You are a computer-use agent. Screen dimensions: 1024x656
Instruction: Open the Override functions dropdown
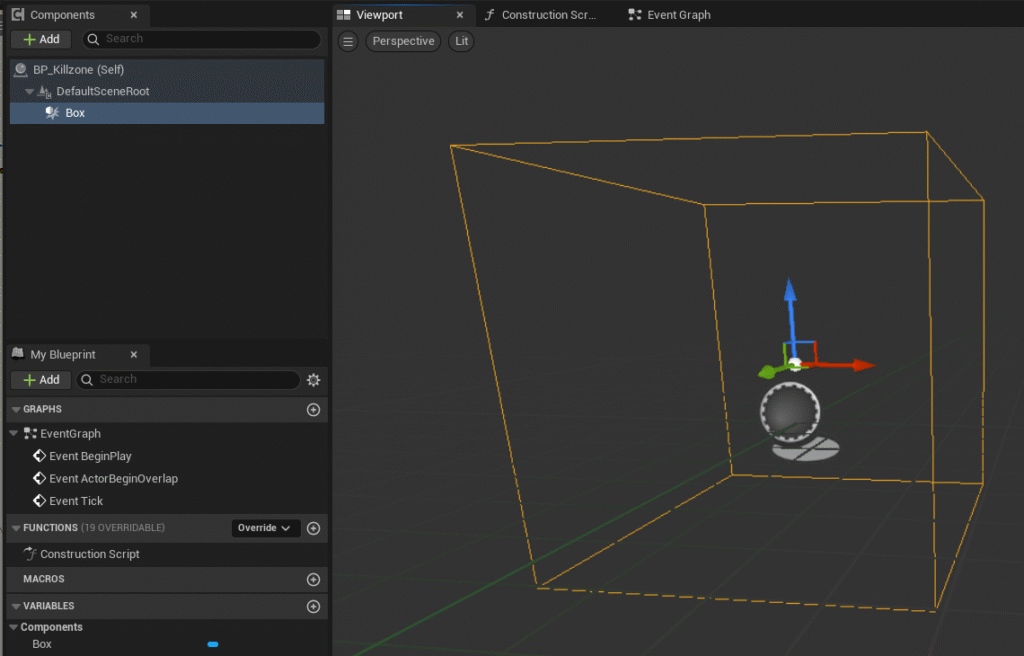coord(265,528)
